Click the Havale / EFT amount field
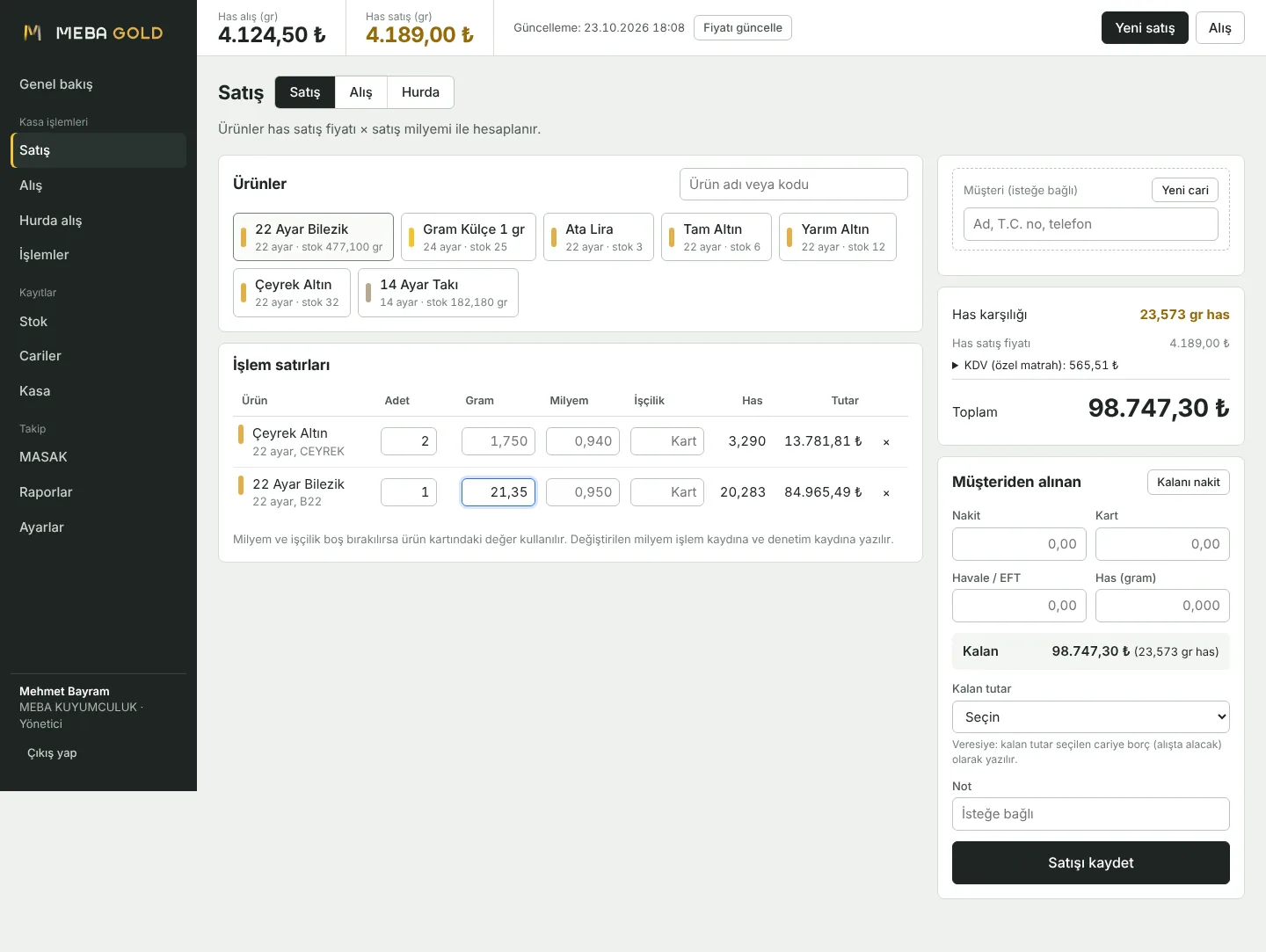 click(x=1019, y=606)
